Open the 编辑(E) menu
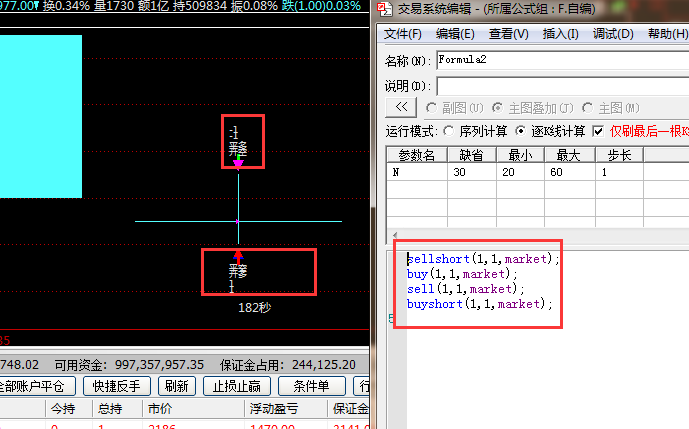Viewport: 689px width, 429px height. 455,34
